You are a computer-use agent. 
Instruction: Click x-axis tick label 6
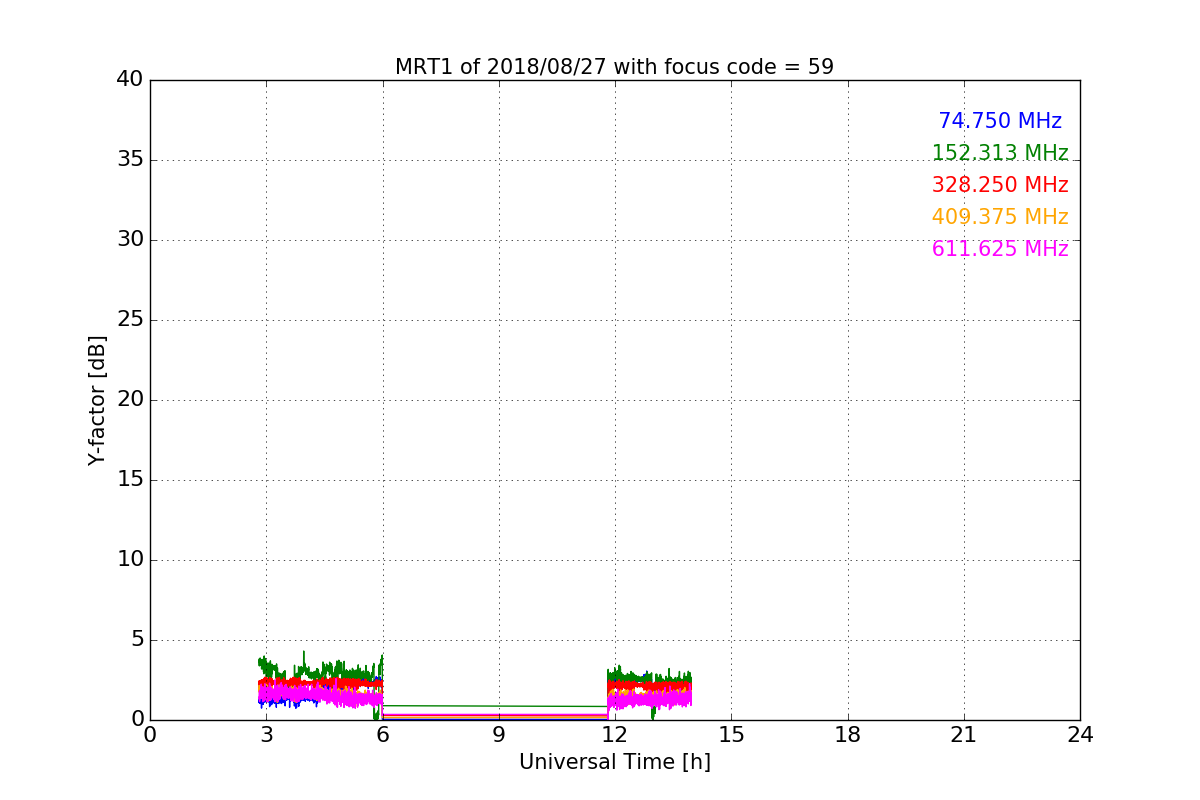coord(383,735)
